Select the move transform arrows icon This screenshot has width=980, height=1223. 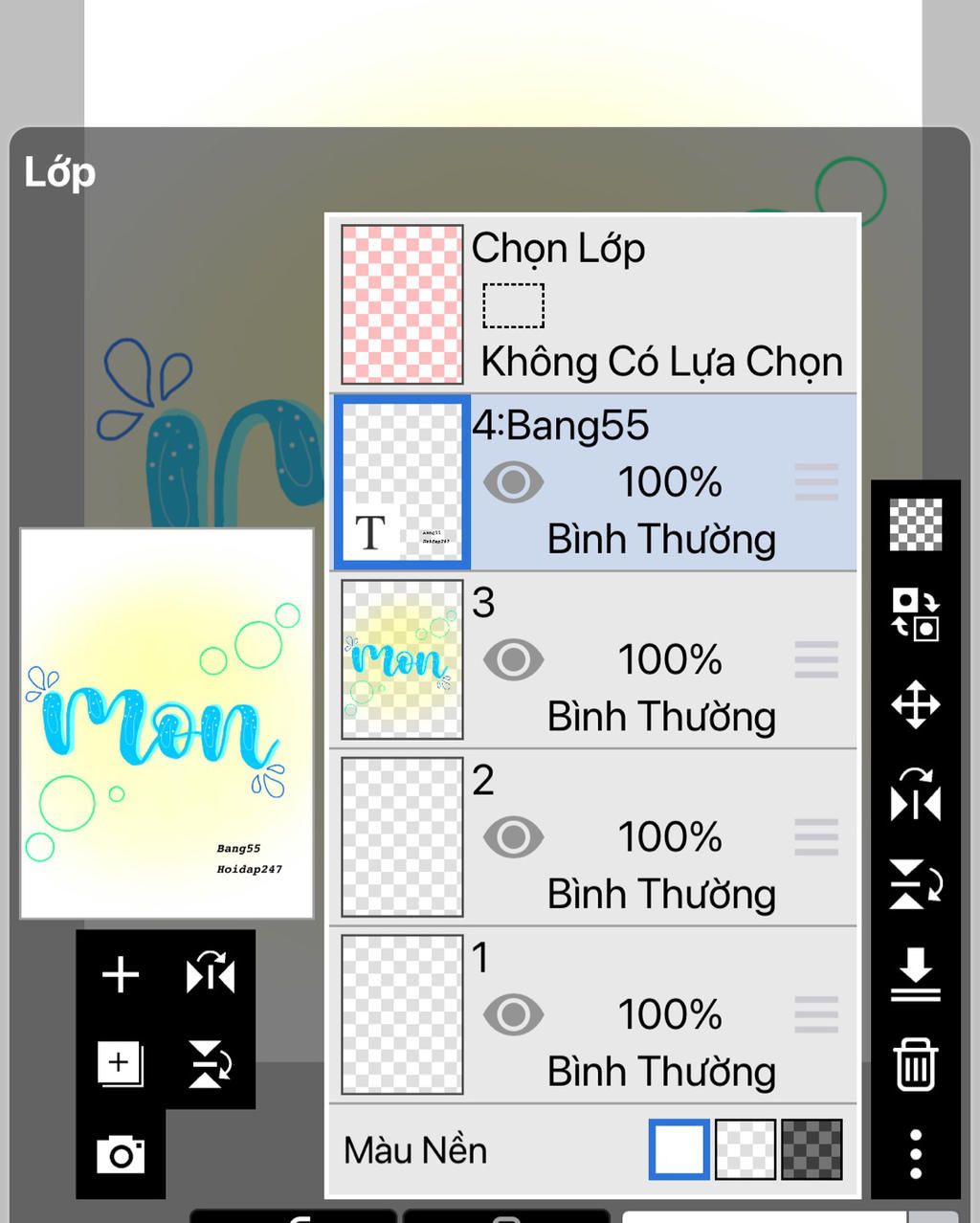coord(916,705)
